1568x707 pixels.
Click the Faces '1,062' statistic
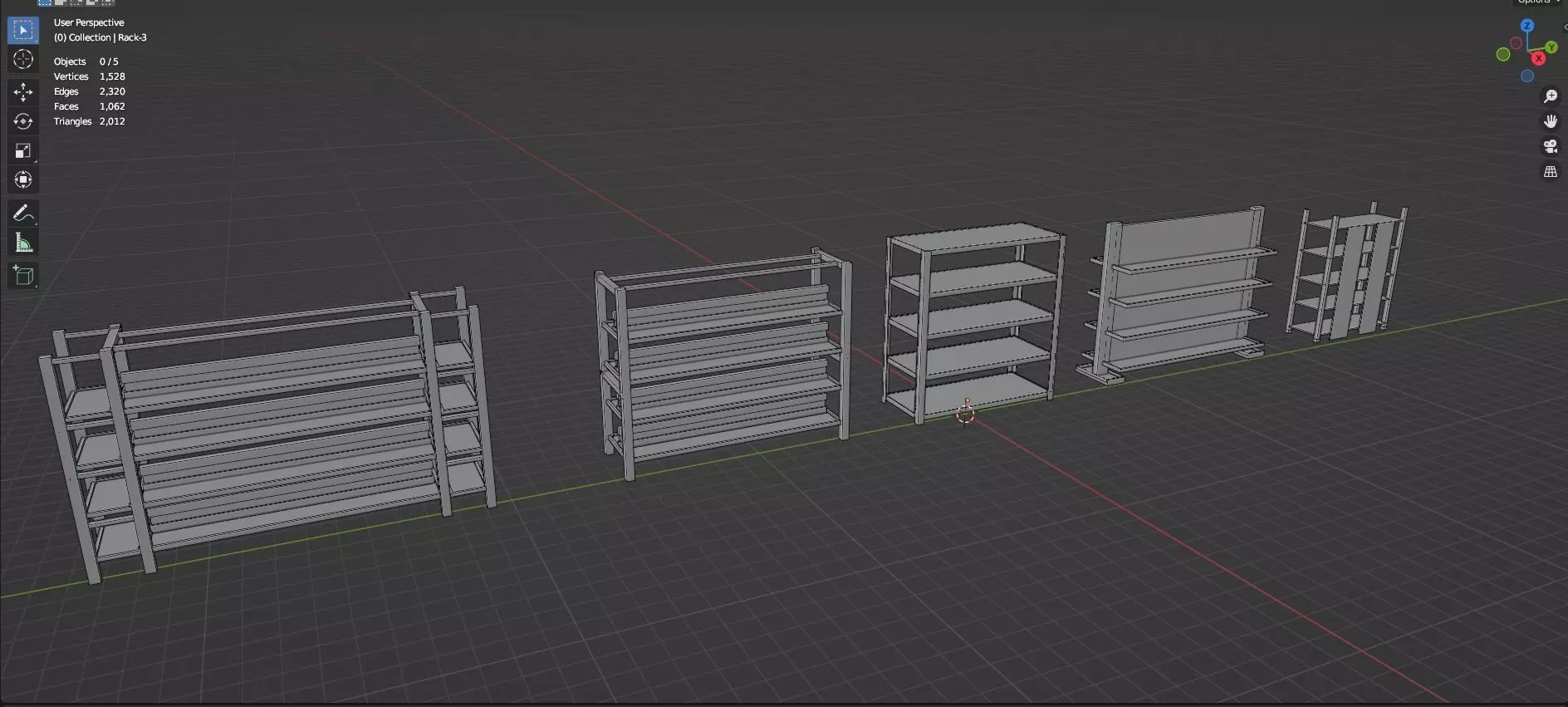point(112,106)
